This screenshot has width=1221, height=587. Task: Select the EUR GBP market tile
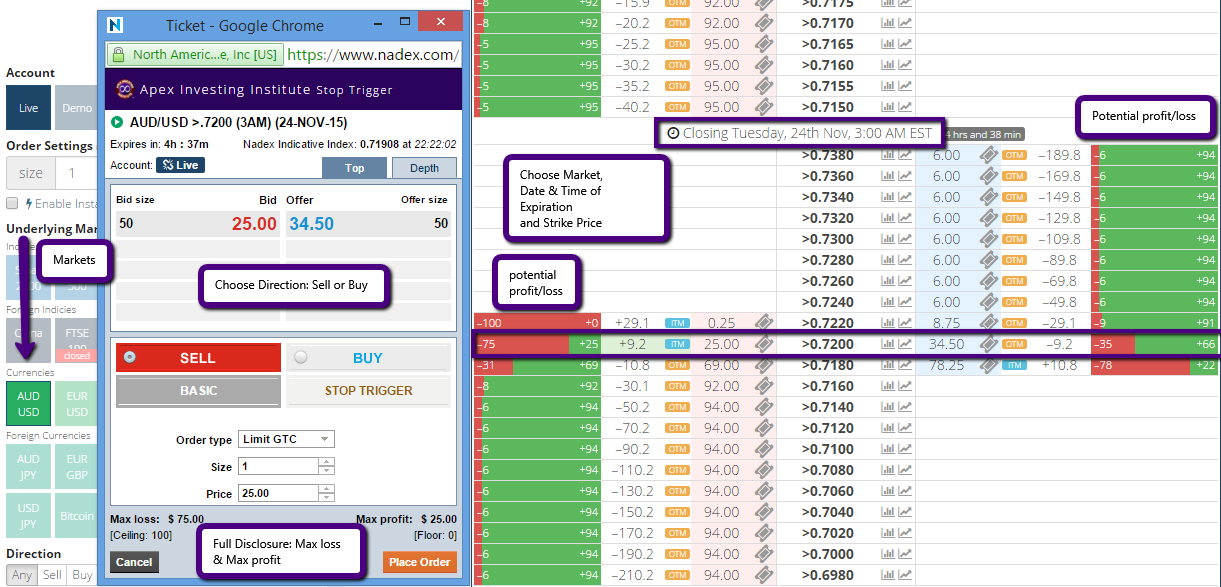point(76,468)
